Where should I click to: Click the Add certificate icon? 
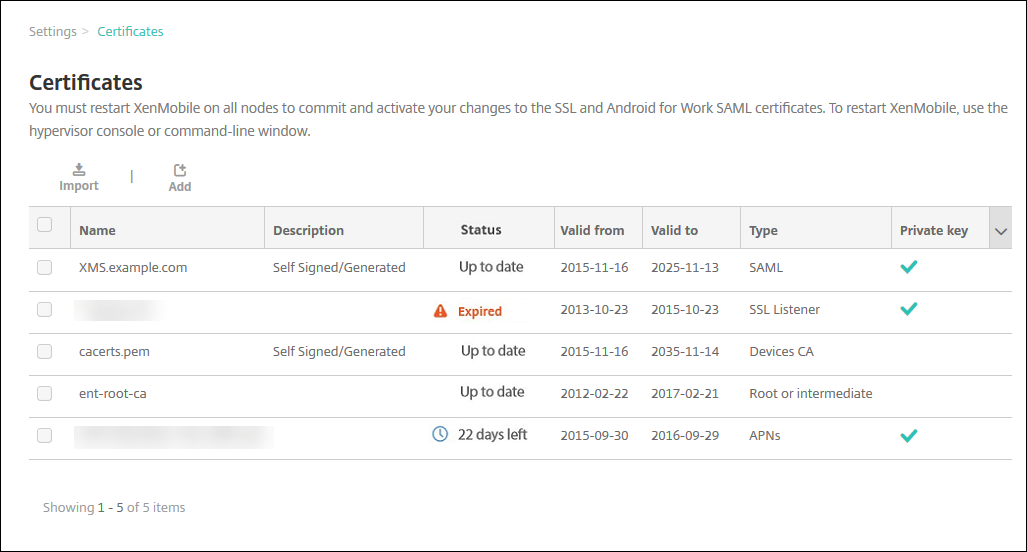click(180, 171)
